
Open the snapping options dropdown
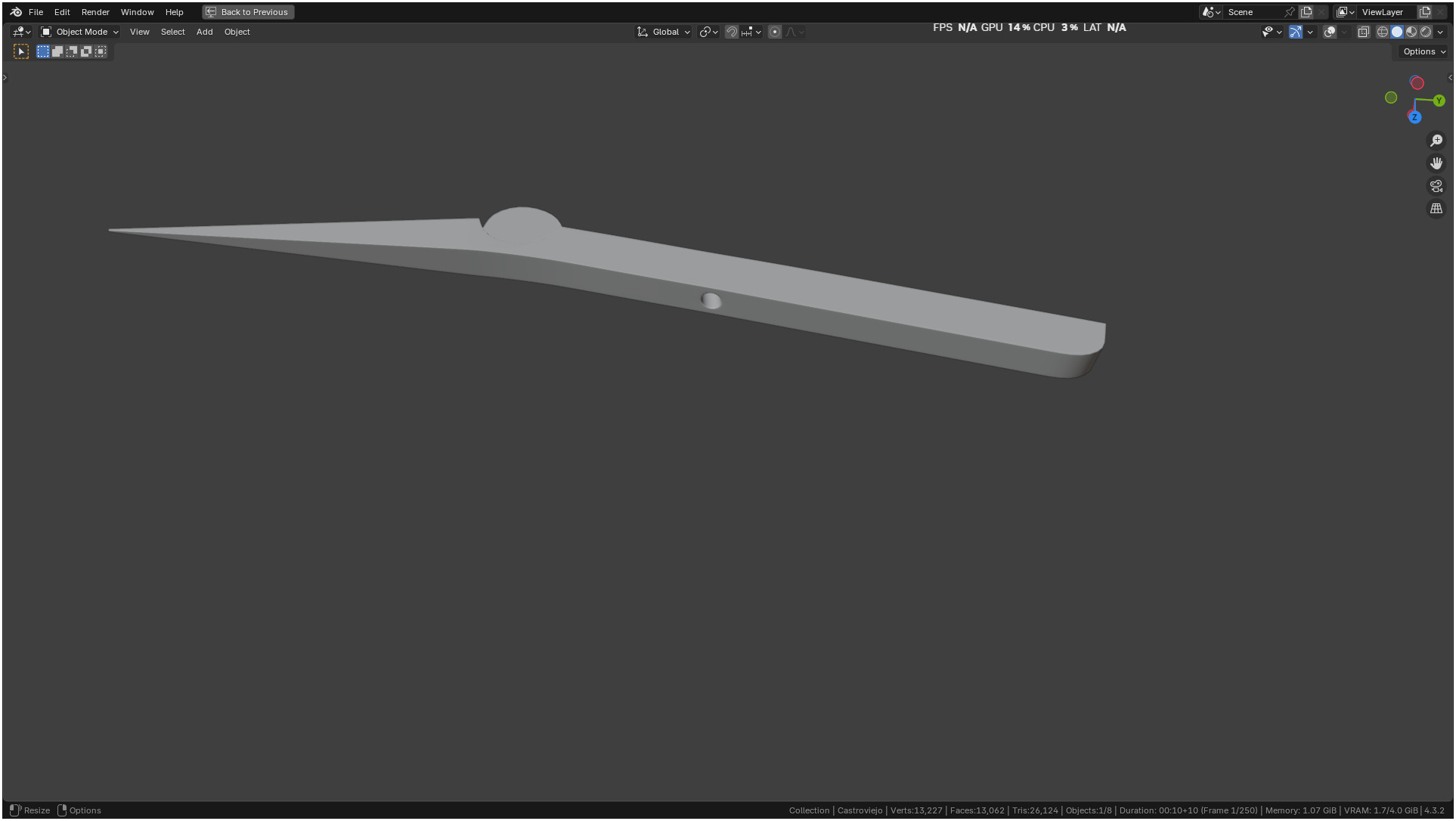coord(751,32)
